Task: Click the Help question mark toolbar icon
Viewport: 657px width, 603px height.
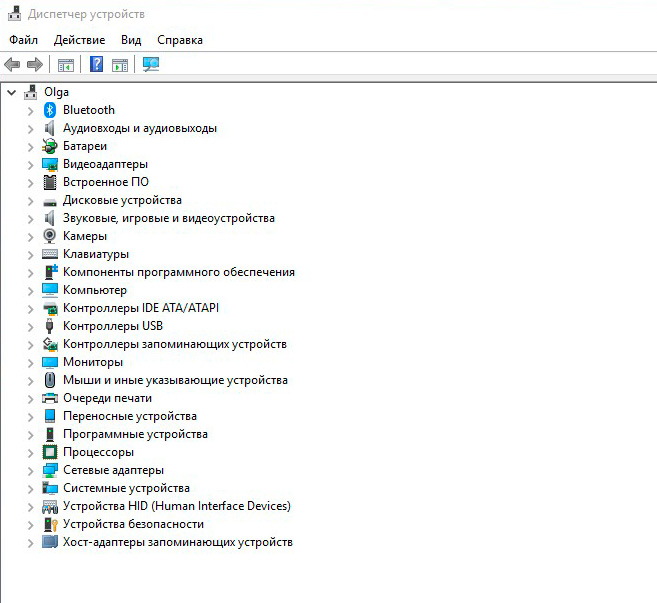Action: 96,65
